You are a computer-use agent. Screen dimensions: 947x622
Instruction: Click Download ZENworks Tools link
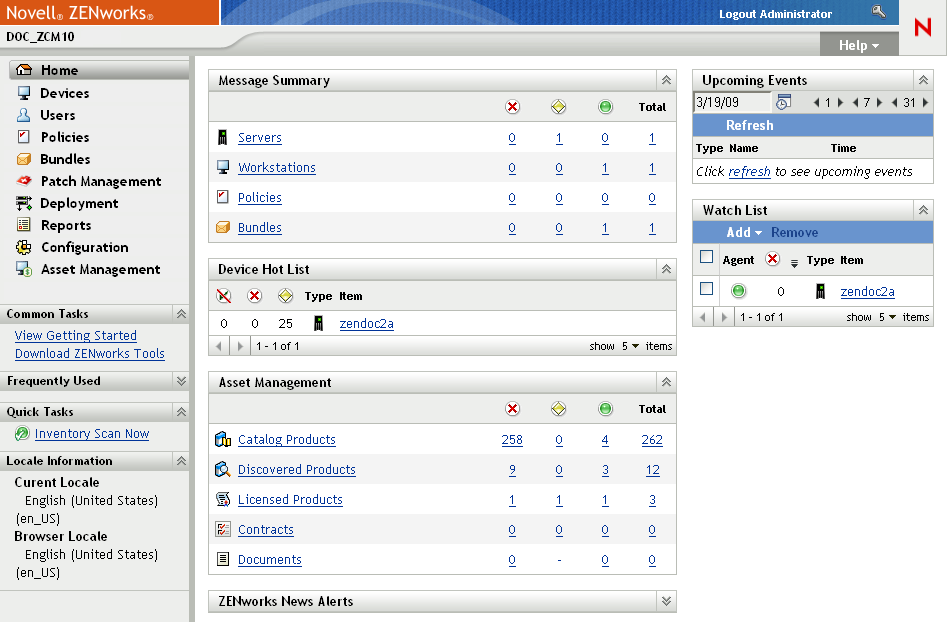click(x=90, y=353)
